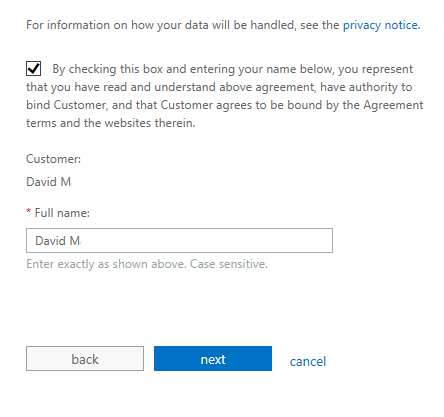This screenshot has height=417, width=444.
Task: Toggle the black check mark in the box
Action: click(x=33, y=69)
